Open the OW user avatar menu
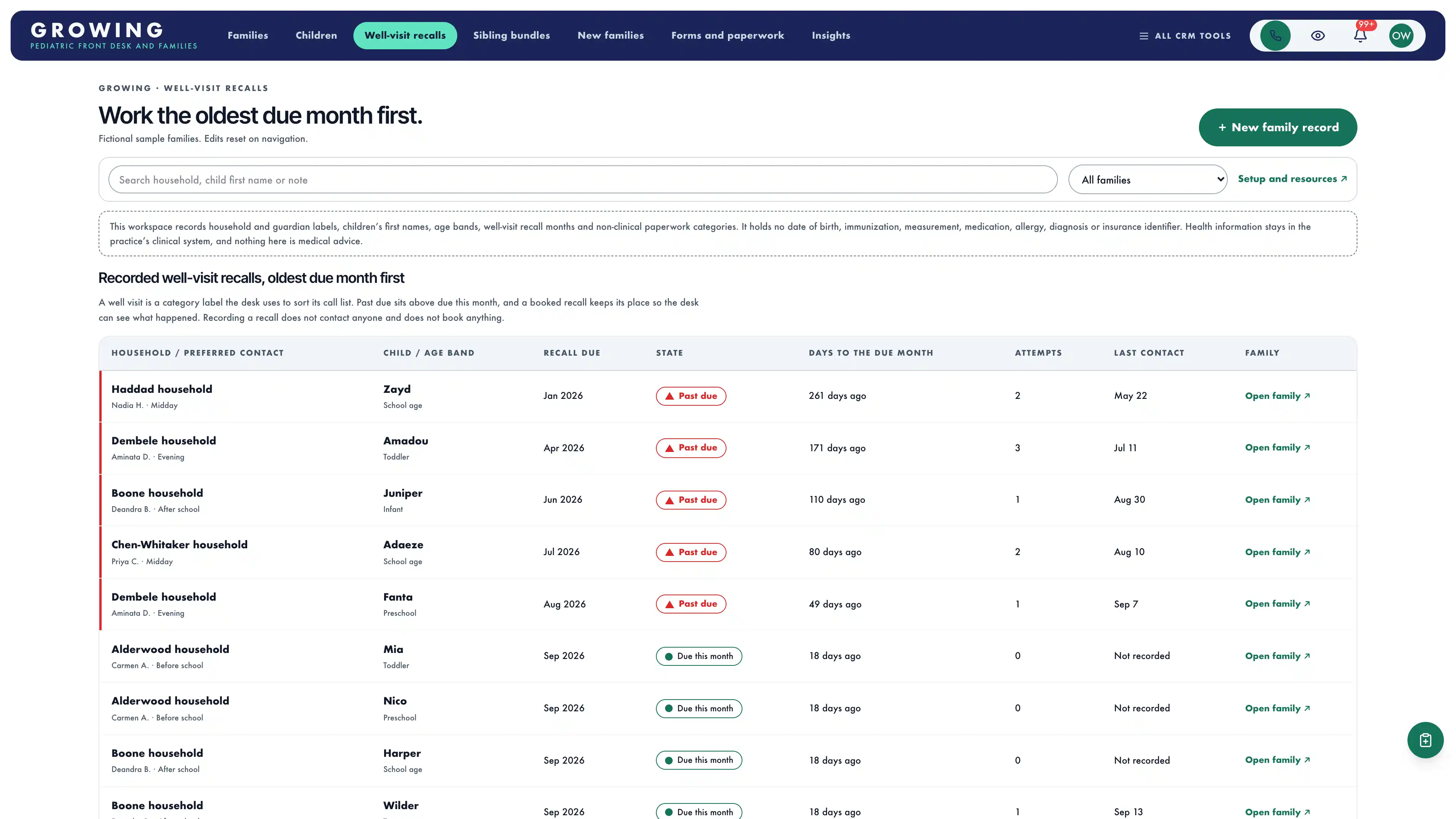The height and width of the screenshot is (819, 1456). click(1401, 36)
